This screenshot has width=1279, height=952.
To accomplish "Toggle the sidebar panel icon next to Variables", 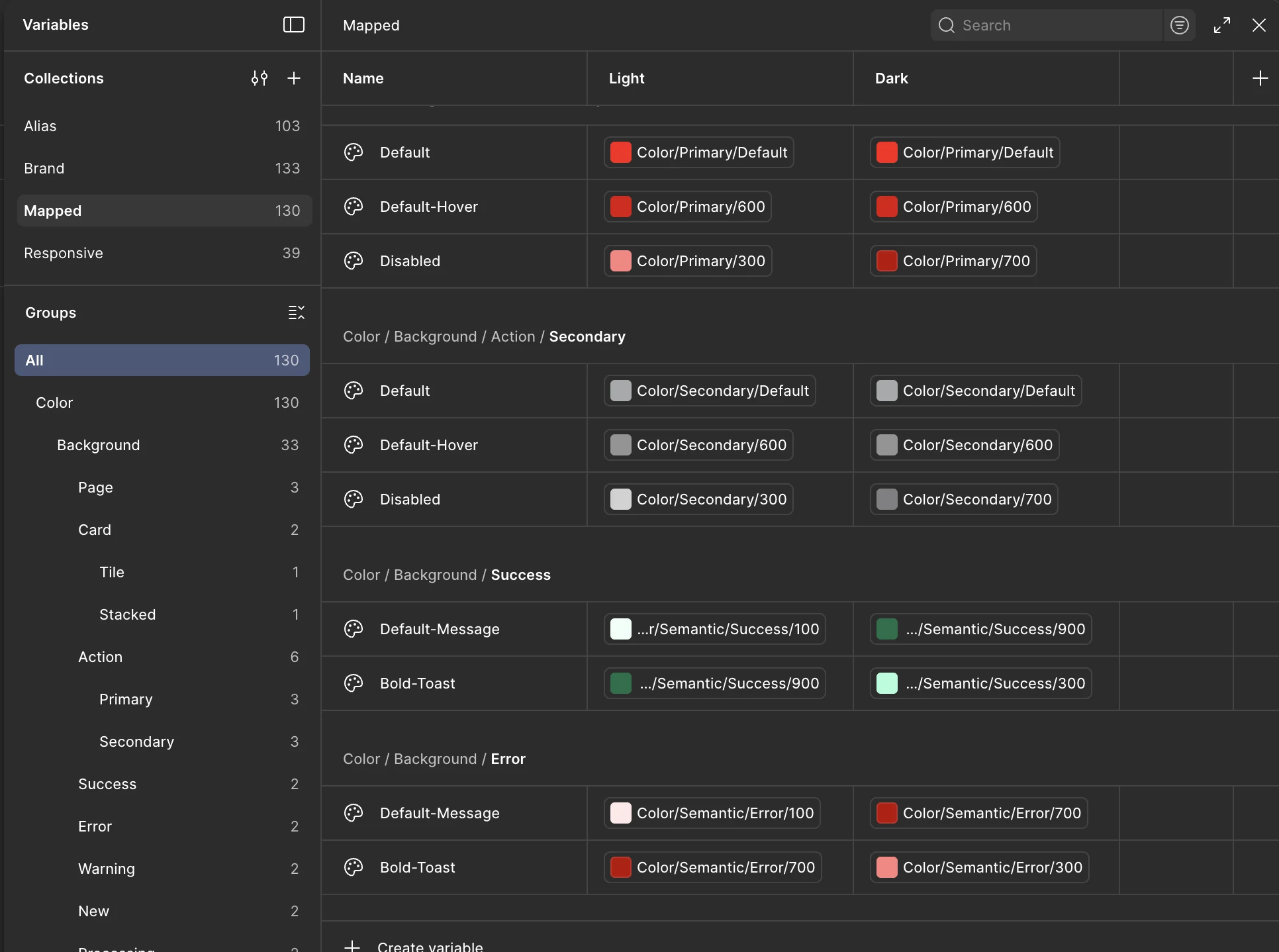I will coord(293,24).
